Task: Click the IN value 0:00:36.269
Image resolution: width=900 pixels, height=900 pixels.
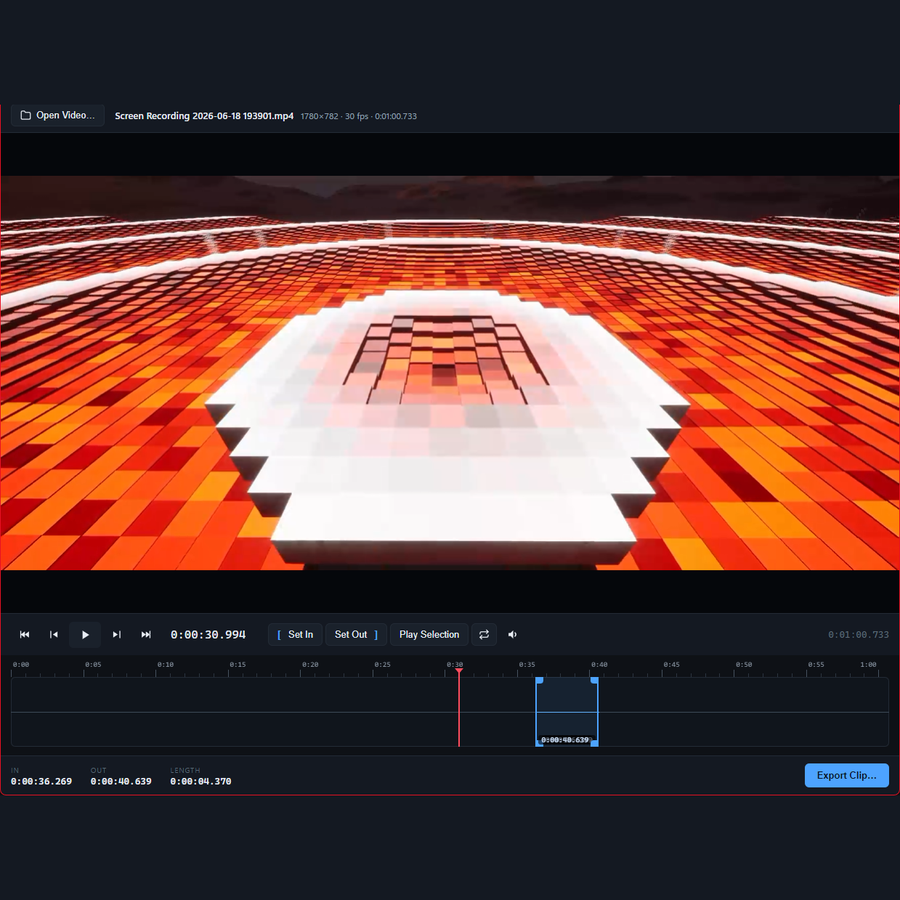Action: pos(41,781)
